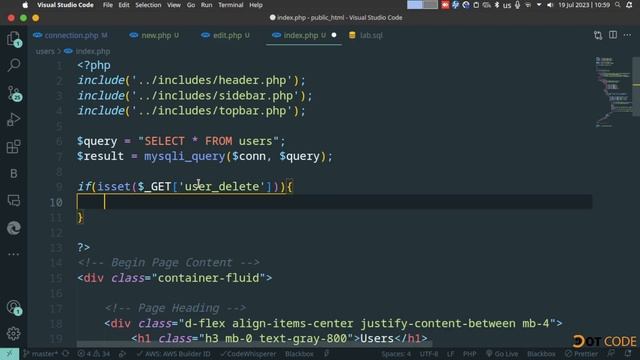Open the Run menu

tap(207, 5)
